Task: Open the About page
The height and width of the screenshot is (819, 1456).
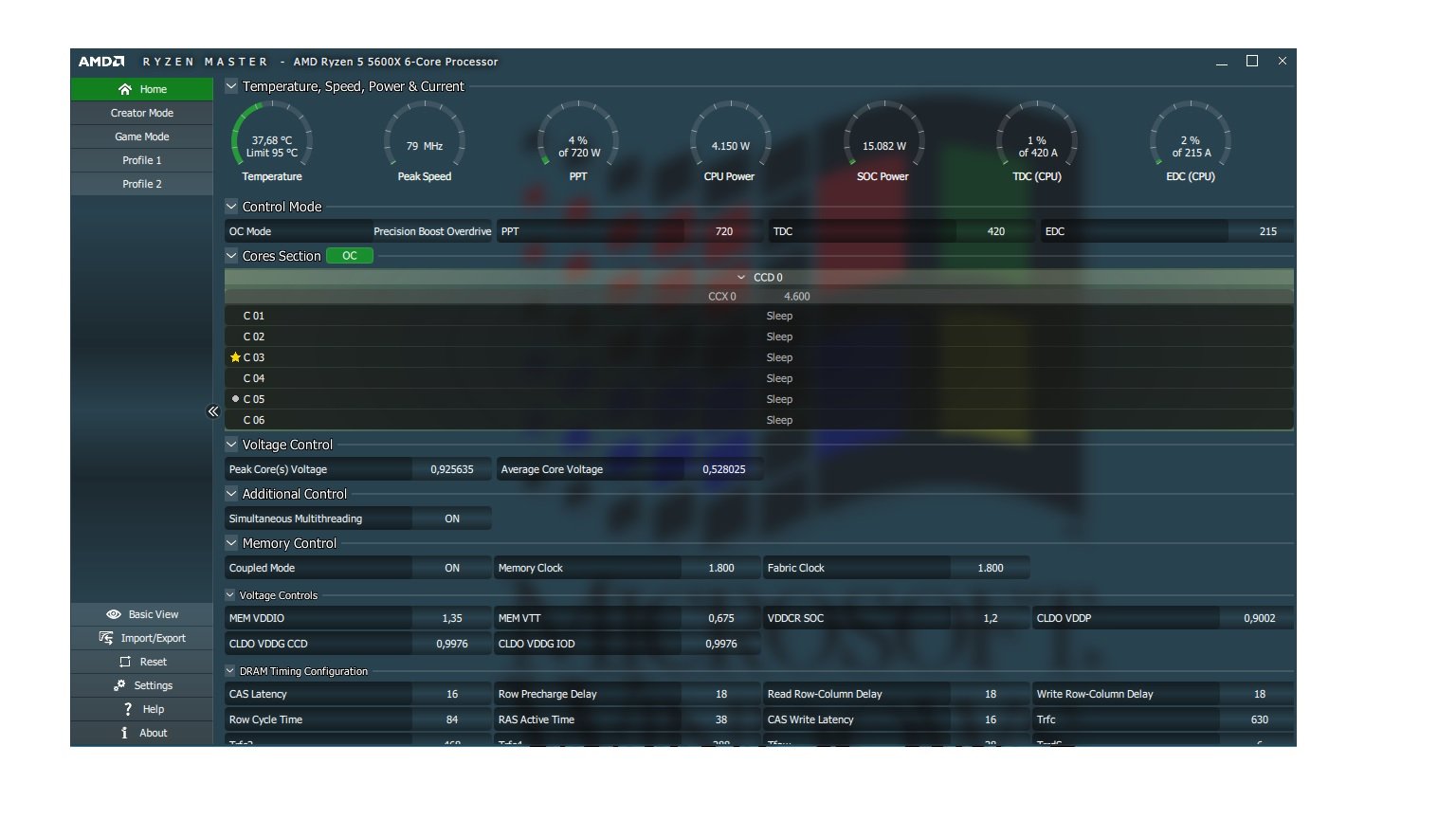Action: 142,733
